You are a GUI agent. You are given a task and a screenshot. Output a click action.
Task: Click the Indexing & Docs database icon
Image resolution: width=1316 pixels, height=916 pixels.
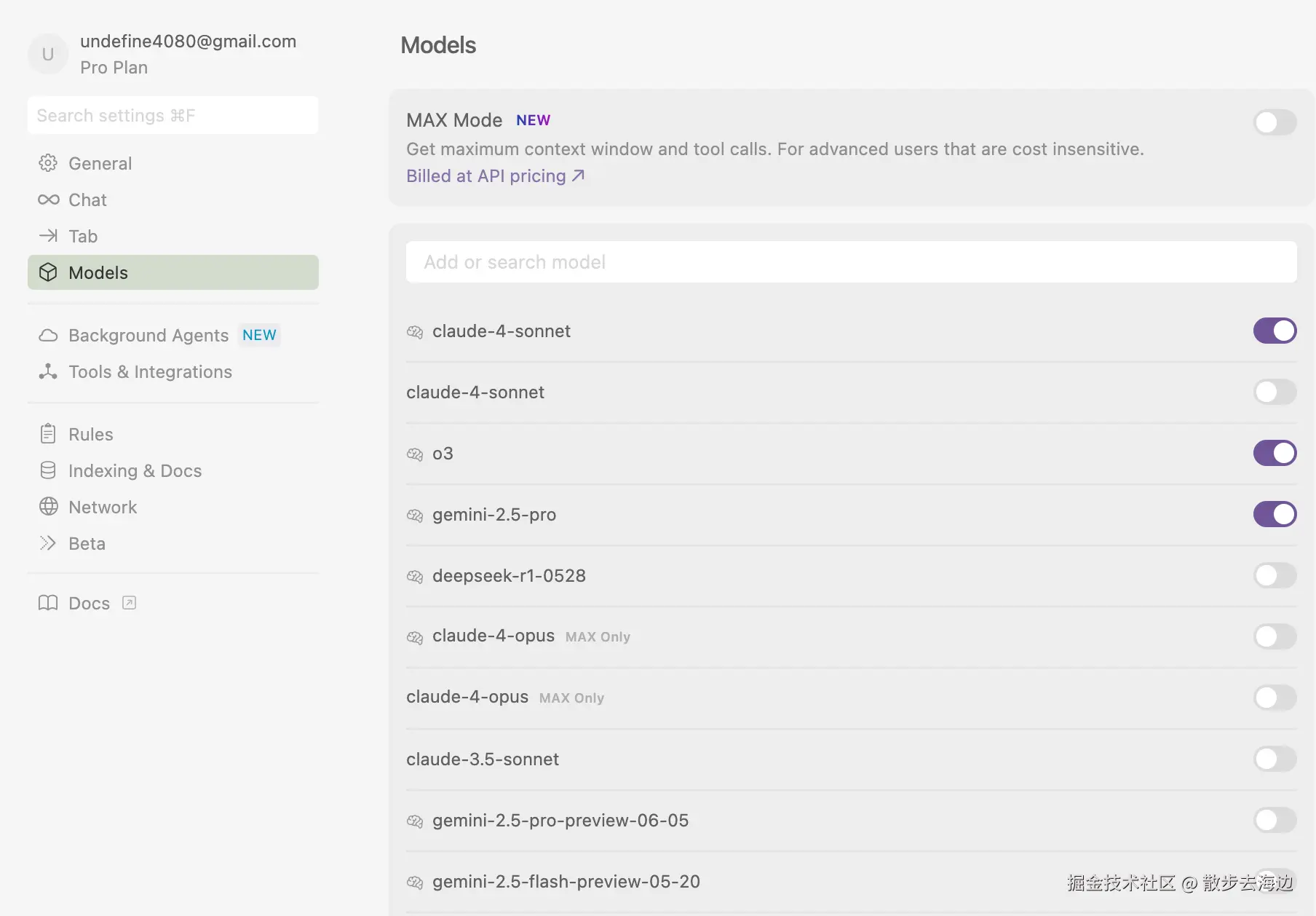(x=48, y=470)
